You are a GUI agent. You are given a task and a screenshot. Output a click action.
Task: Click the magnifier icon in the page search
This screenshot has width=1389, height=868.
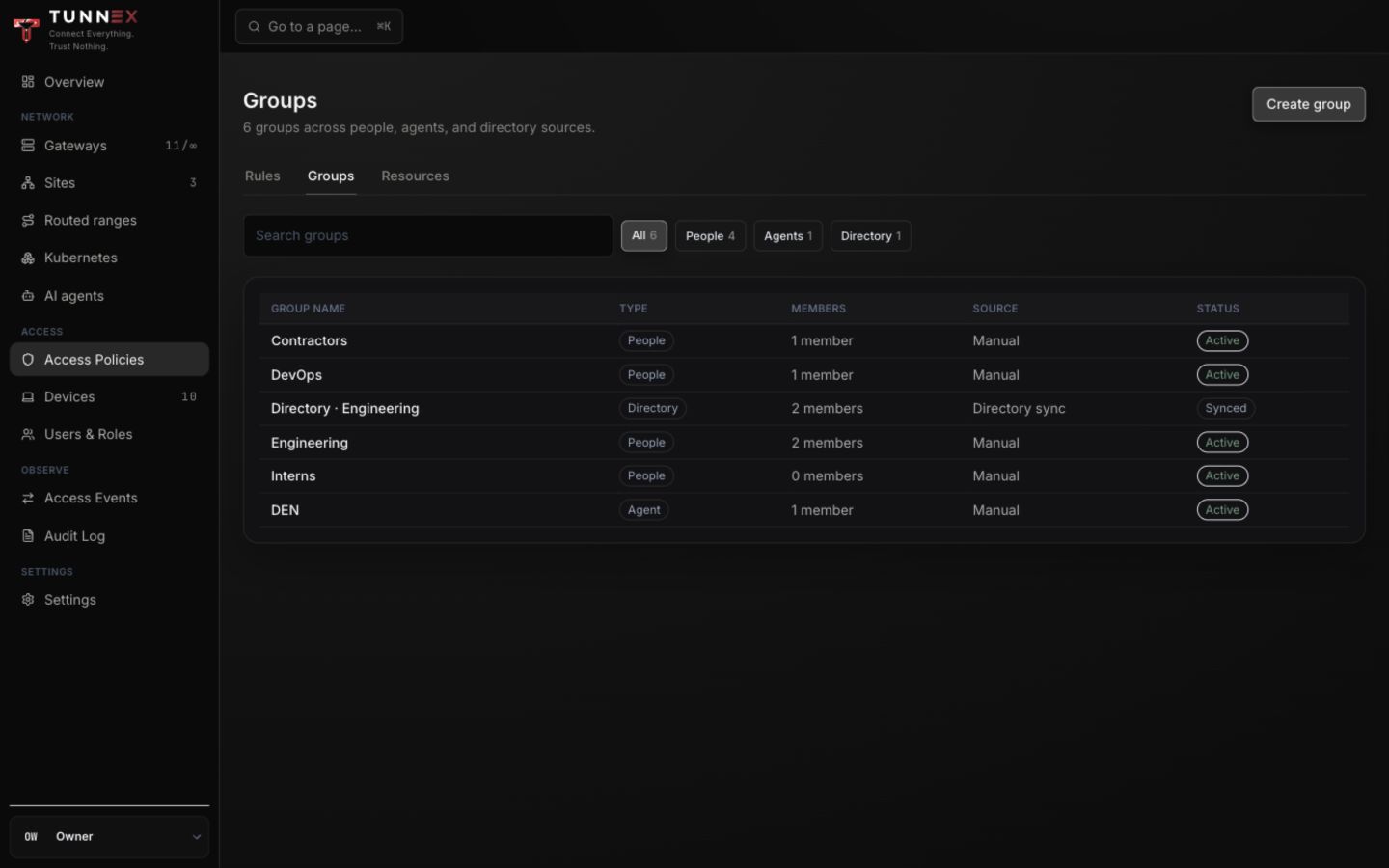(x=254, y=27)
